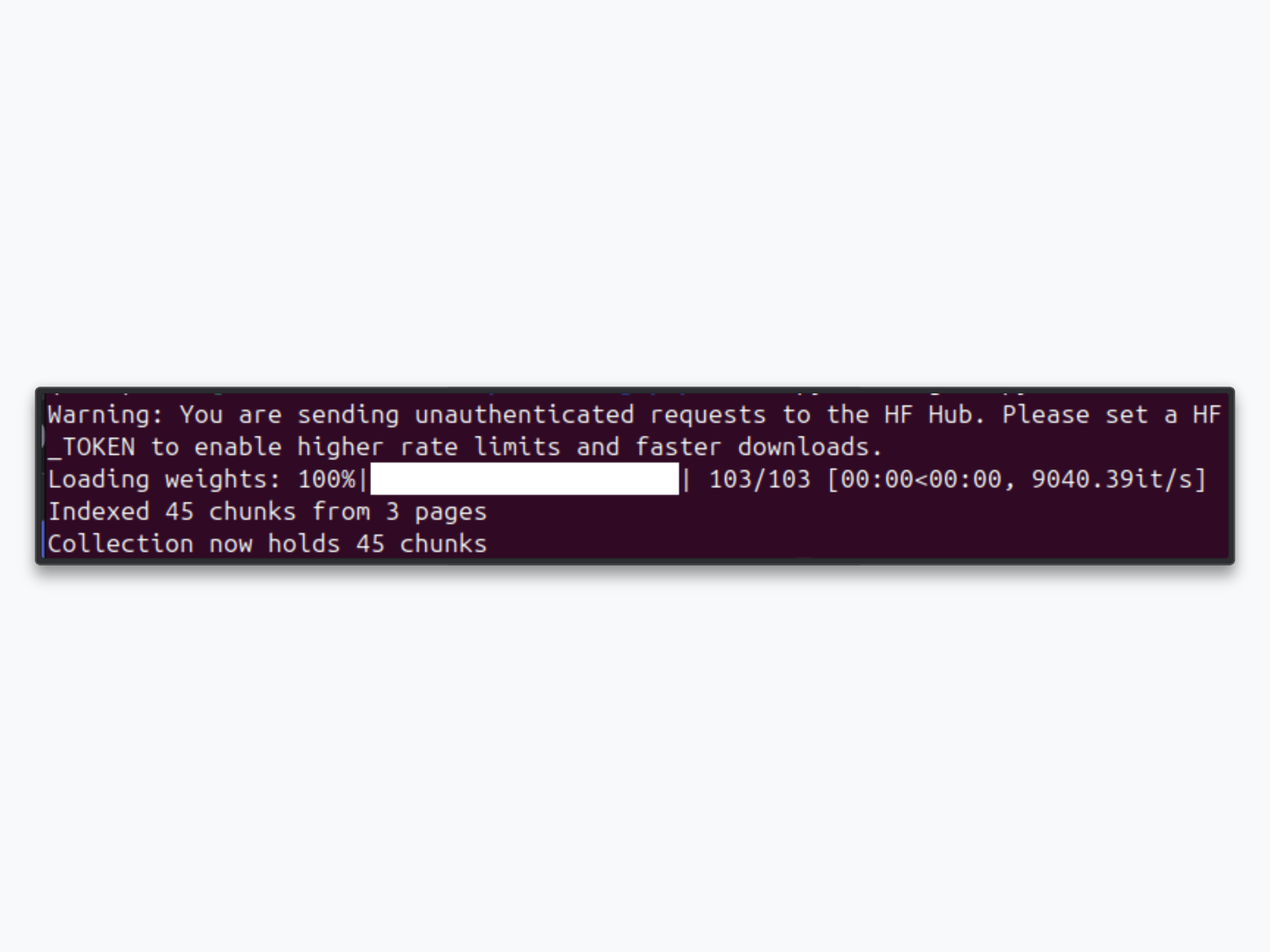Image resolution: width=1270 pixels, height=952 pixels.
Task: Select the "100%" percentage text
Action: point(327,479)
